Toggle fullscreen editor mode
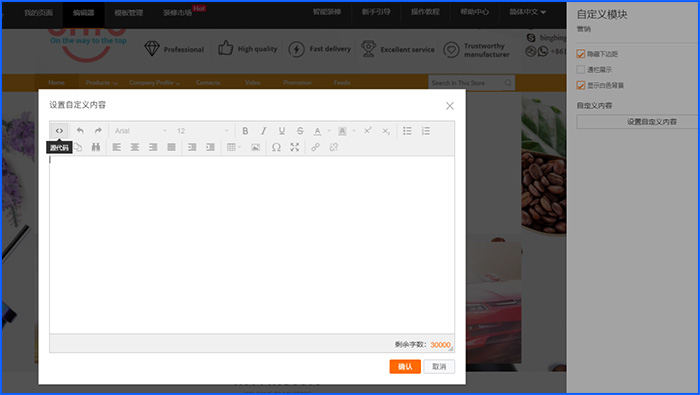The height and width of the screenshot is (395, 700). coord(295,147)
